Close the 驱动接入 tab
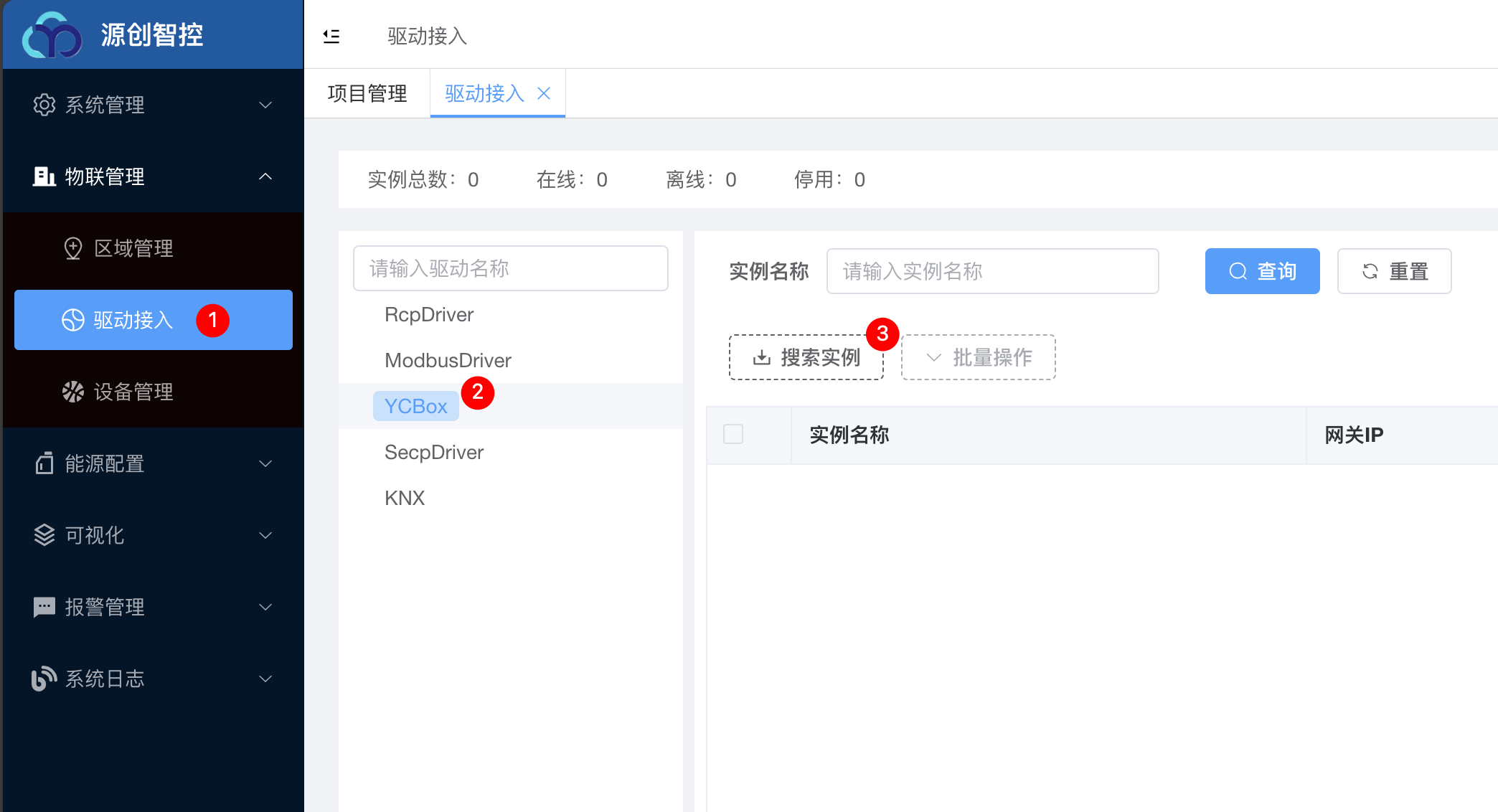This screenshot has height=812, width=1498. (544, 93)
